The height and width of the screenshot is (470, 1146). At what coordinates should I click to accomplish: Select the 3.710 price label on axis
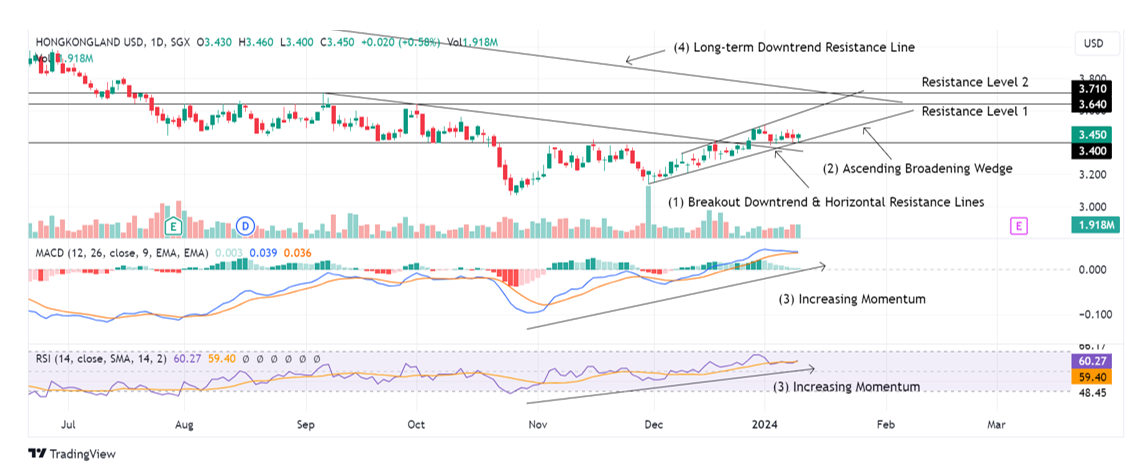coord(1093,88)
